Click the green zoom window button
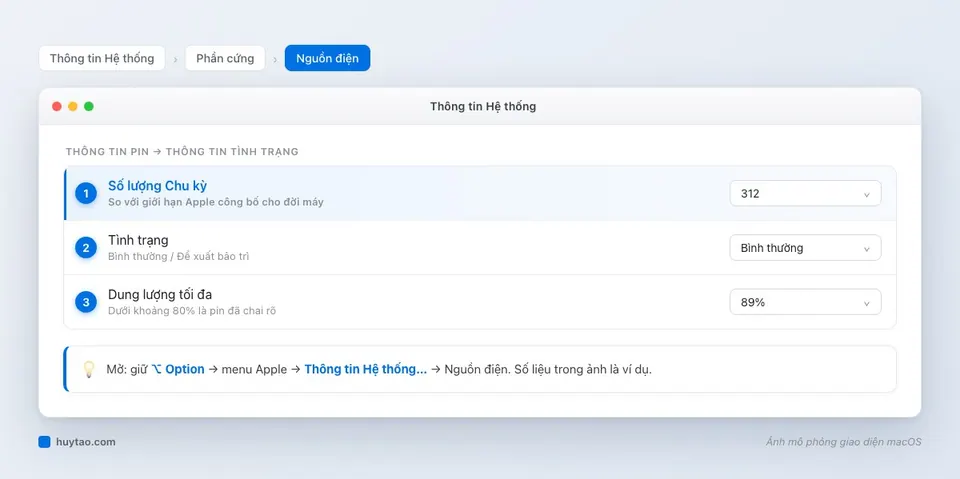This screenshot has height=479, width=960. pyautogui.click(x=89, y=107)
